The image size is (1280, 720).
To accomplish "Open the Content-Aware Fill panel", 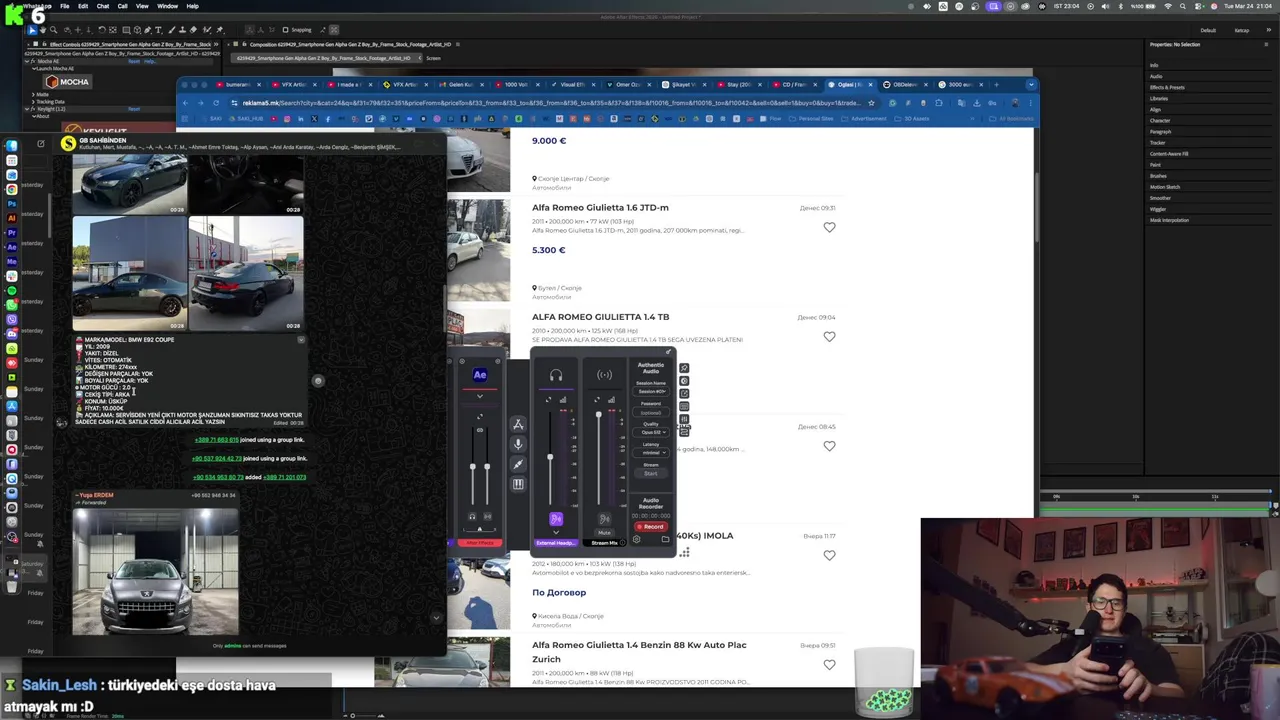I will click(1169, 154).
